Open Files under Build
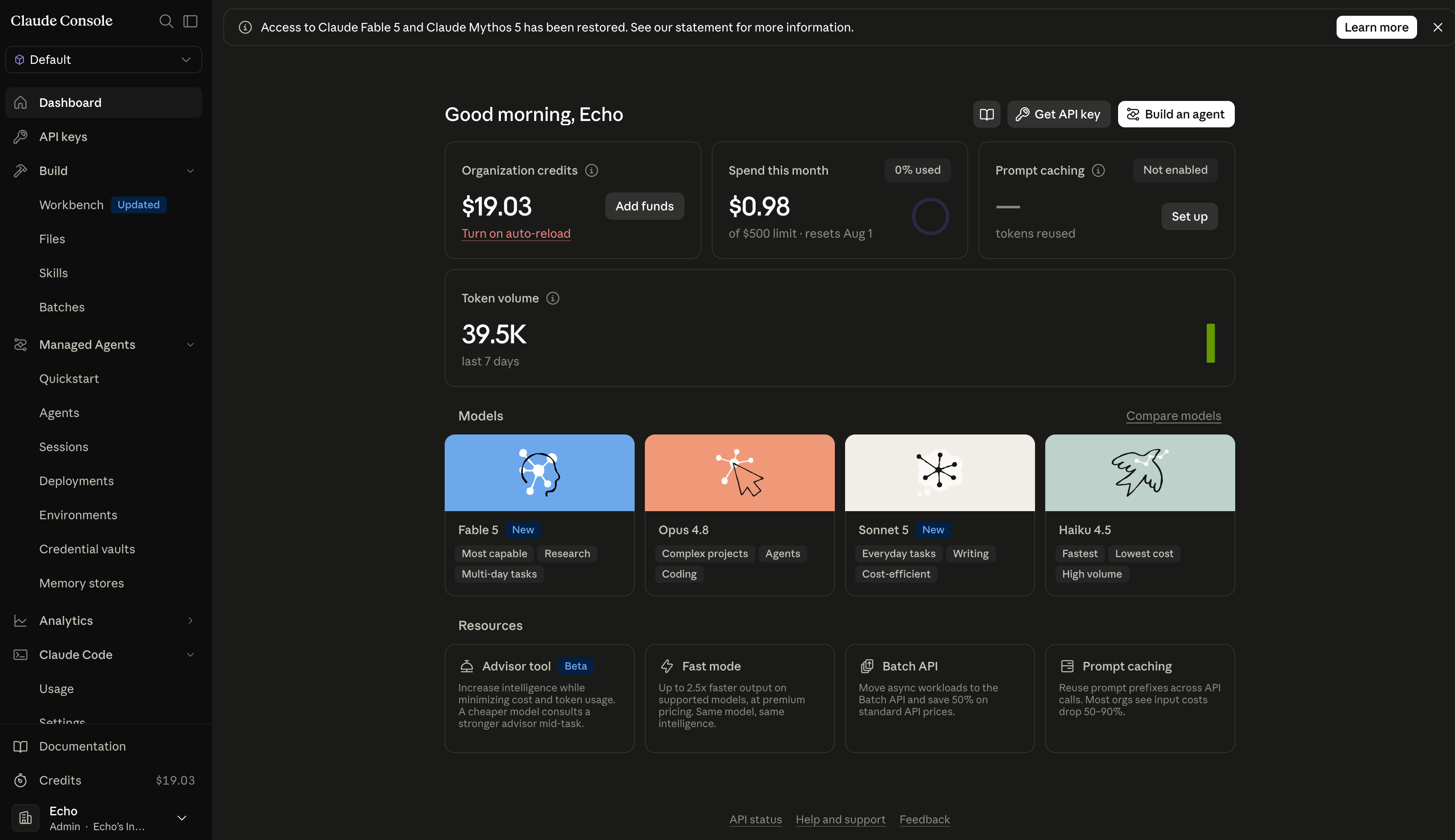This screenshot has height=840, width=1455. tap(52, 239)
